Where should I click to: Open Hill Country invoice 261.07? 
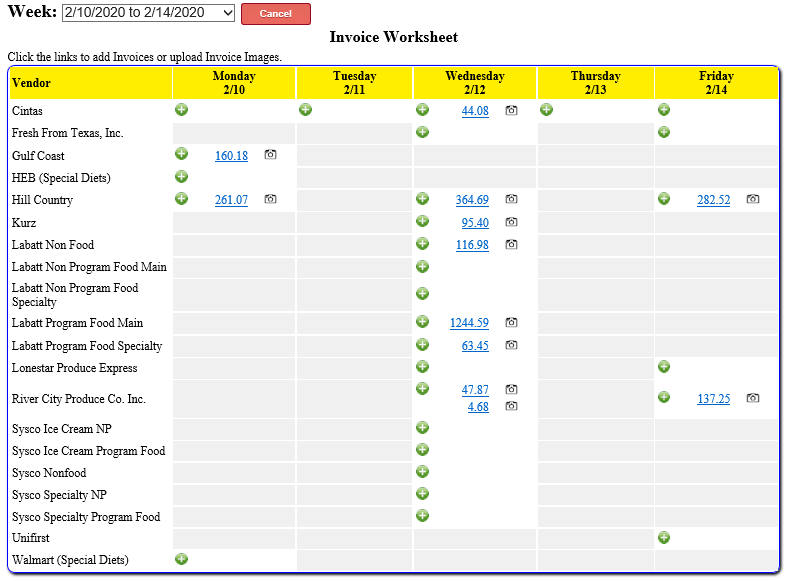(x=231, y=200)
